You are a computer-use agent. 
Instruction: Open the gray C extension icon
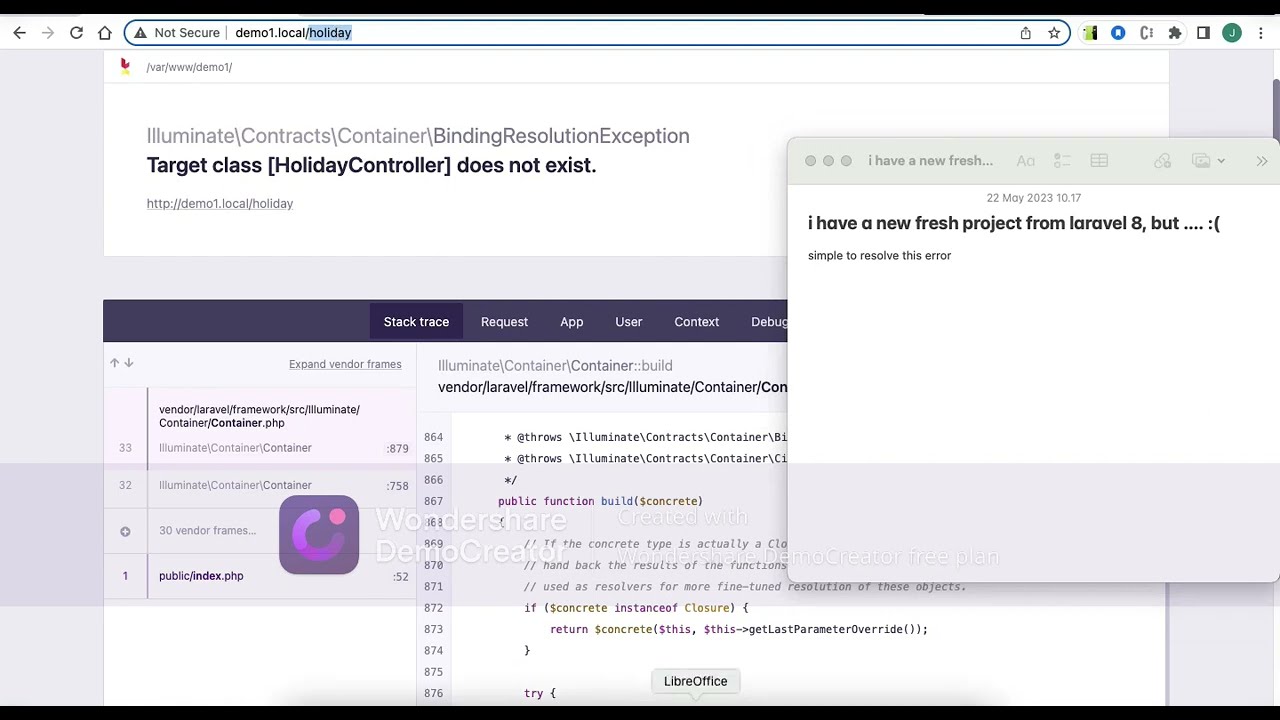[x=1147, y=33]
